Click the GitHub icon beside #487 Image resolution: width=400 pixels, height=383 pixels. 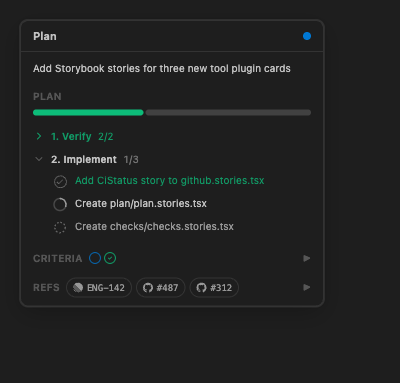[148, 287]
